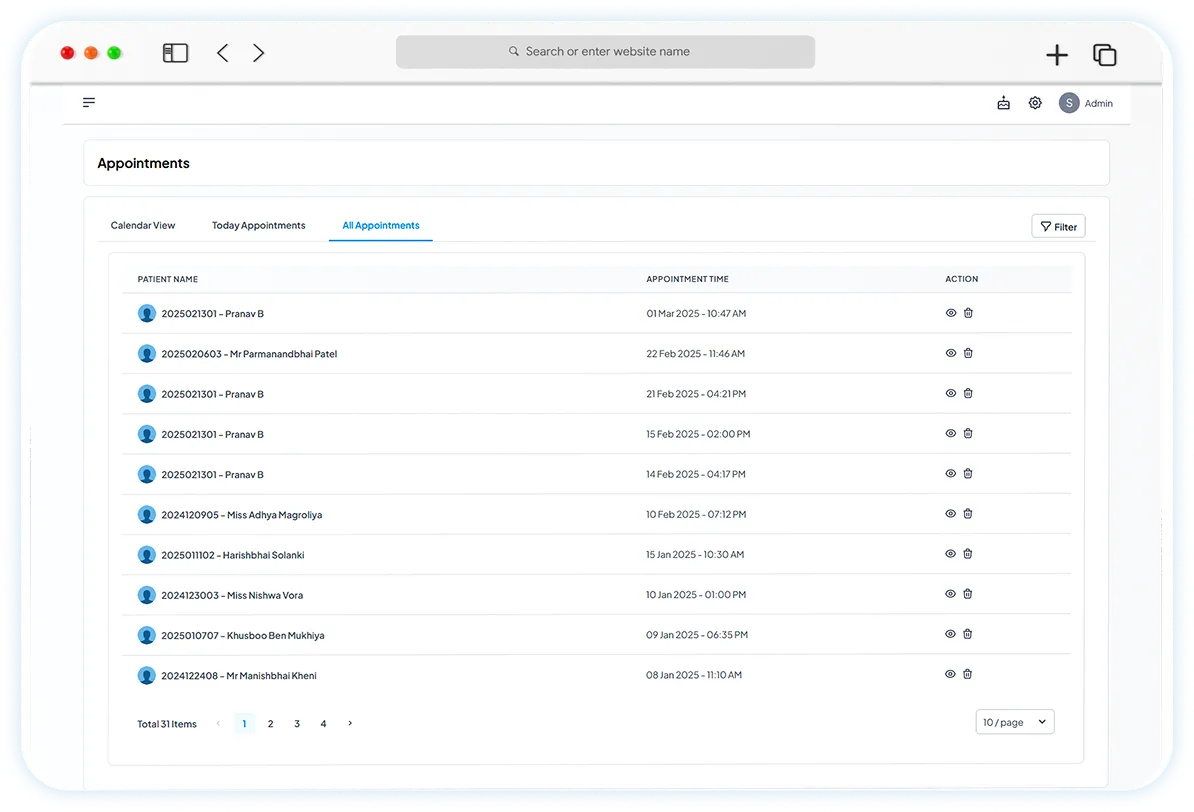1194x812 pixels.
Task: Click the Appointments page heading
Action: tap(143, 163)
